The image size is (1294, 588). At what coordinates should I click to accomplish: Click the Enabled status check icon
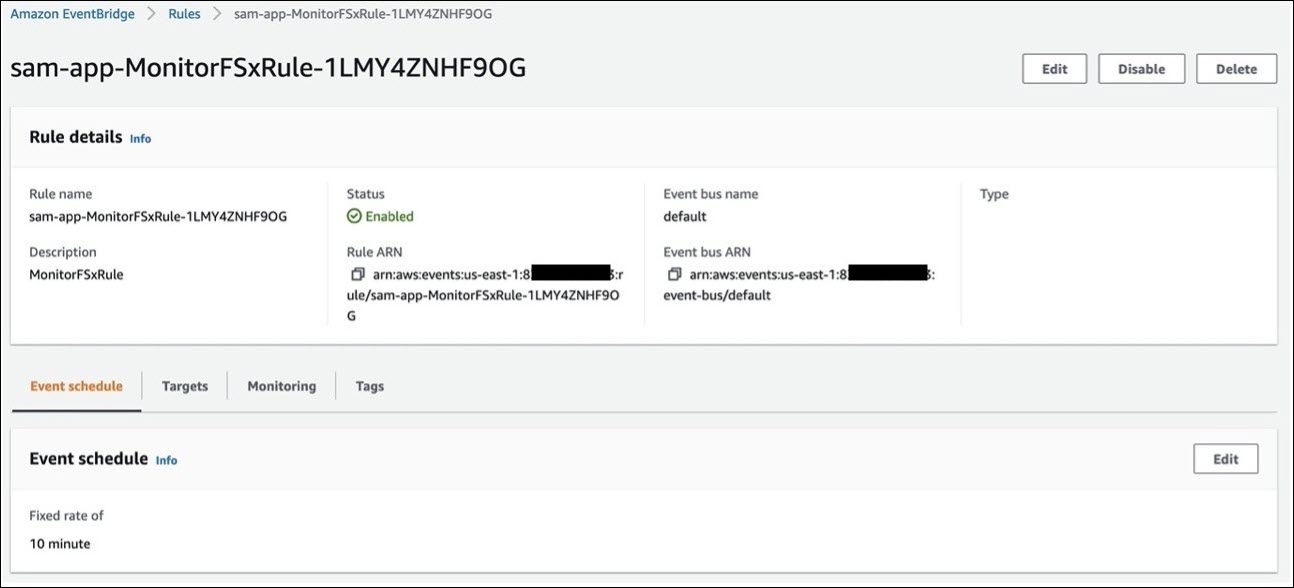(354, 216)
